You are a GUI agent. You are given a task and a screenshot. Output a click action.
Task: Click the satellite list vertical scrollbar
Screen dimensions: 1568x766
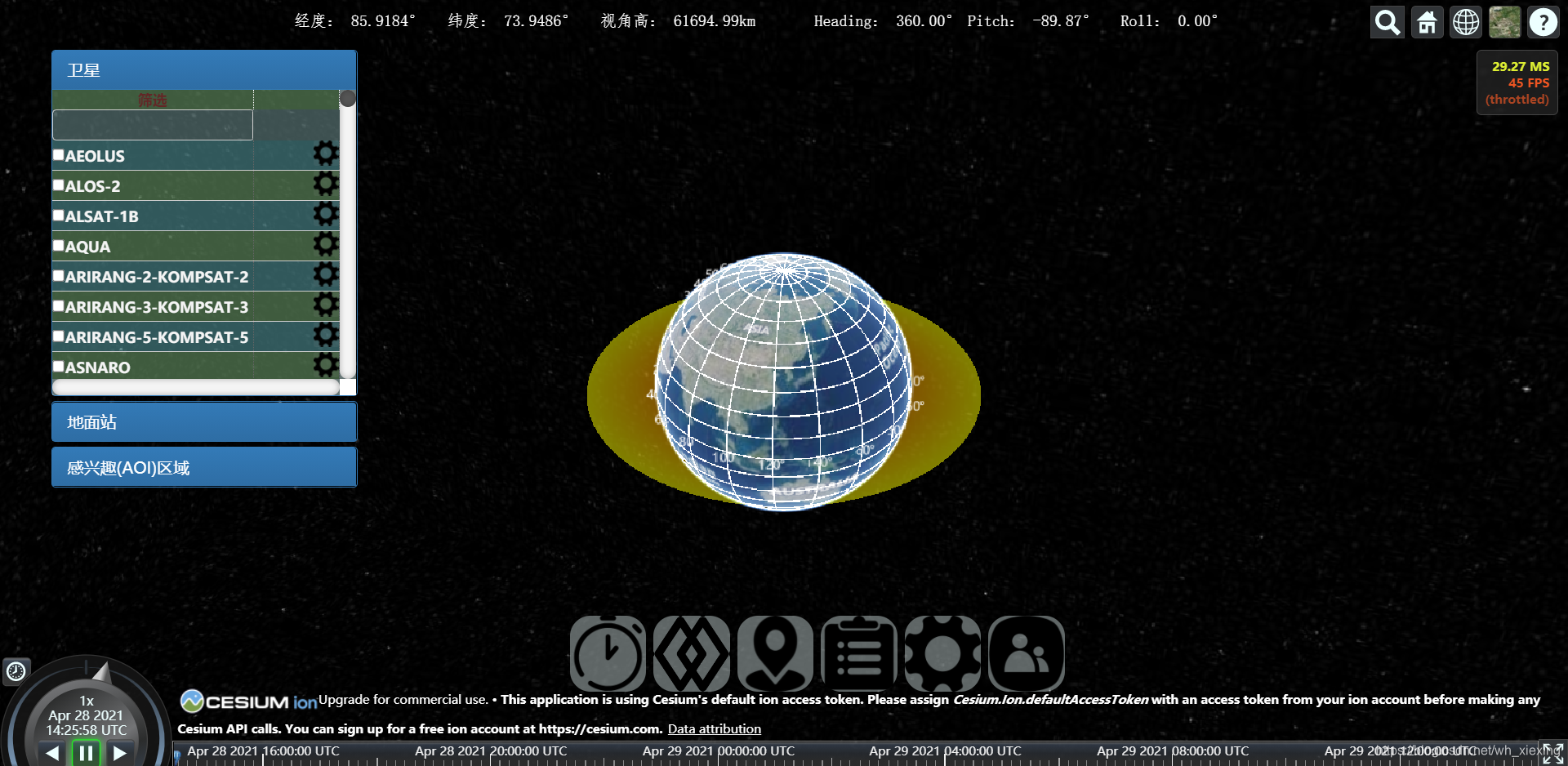tap(348, 234)
